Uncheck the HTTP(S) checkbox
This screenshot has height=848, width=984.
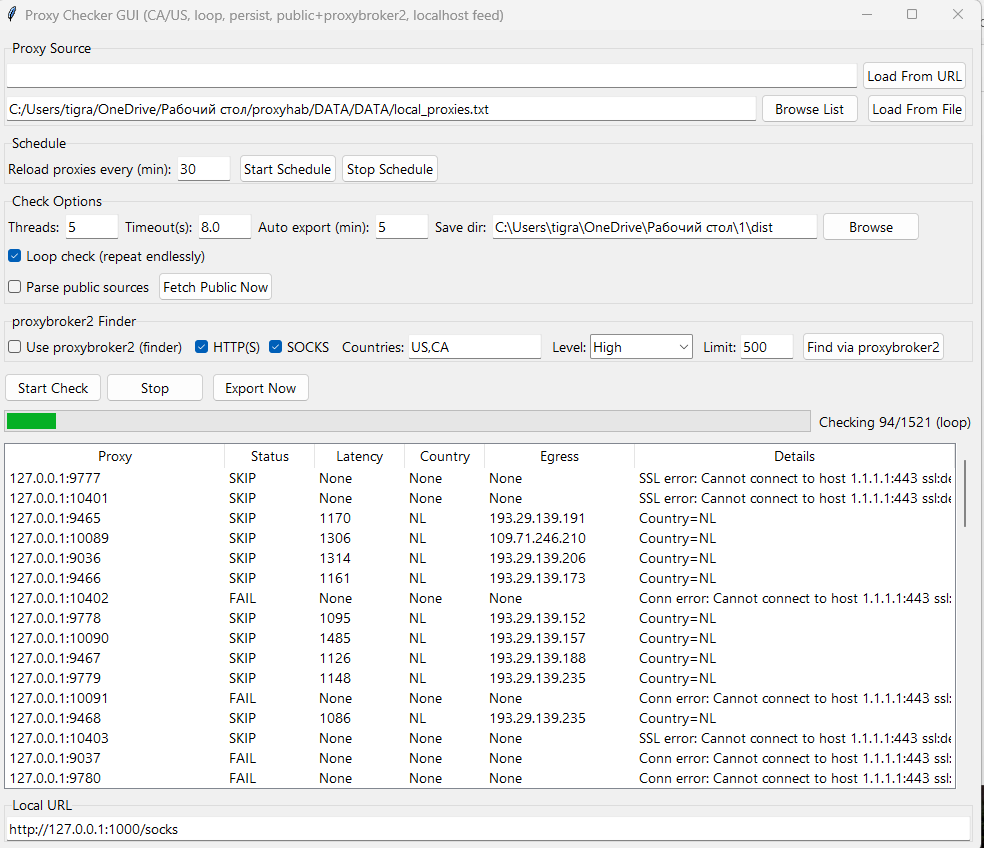coord(202,347)
